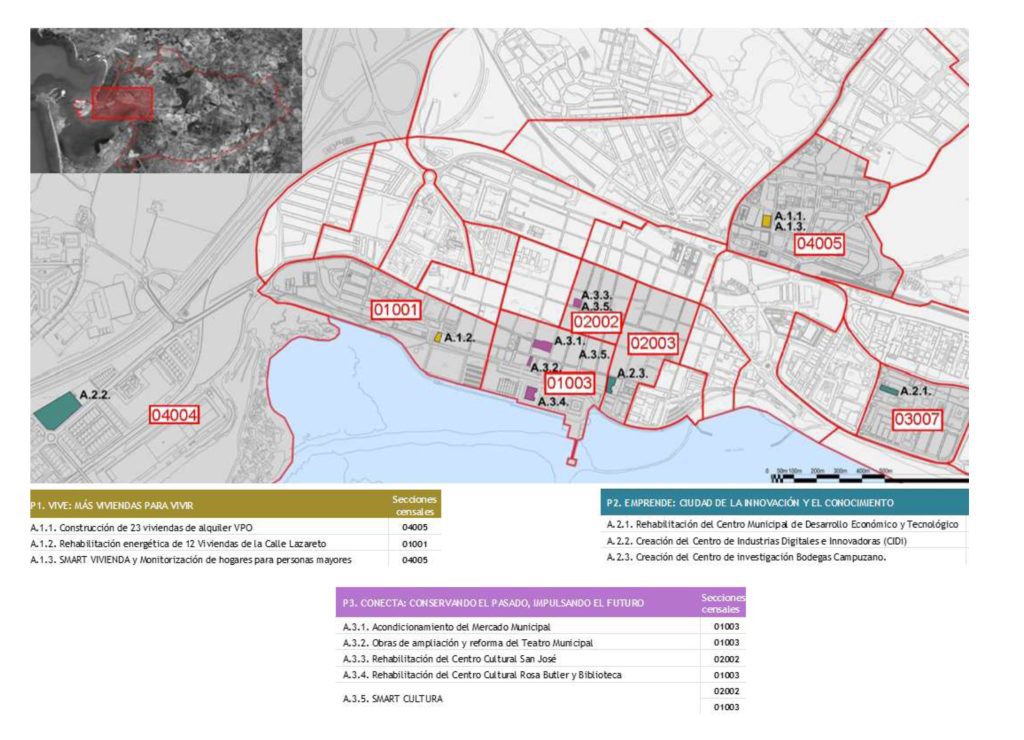Select the 03007 census section label

coord(917,419)
